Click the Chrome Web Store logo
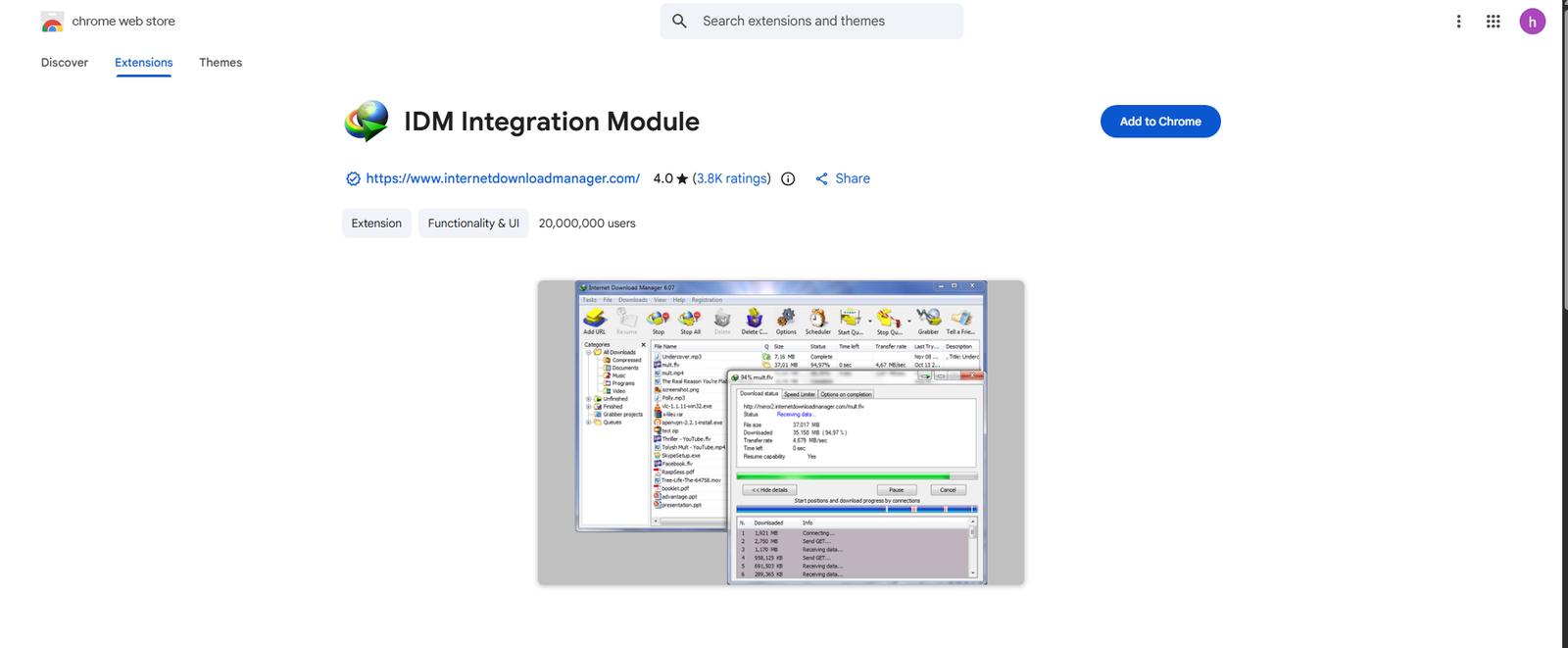 (52, 22)
